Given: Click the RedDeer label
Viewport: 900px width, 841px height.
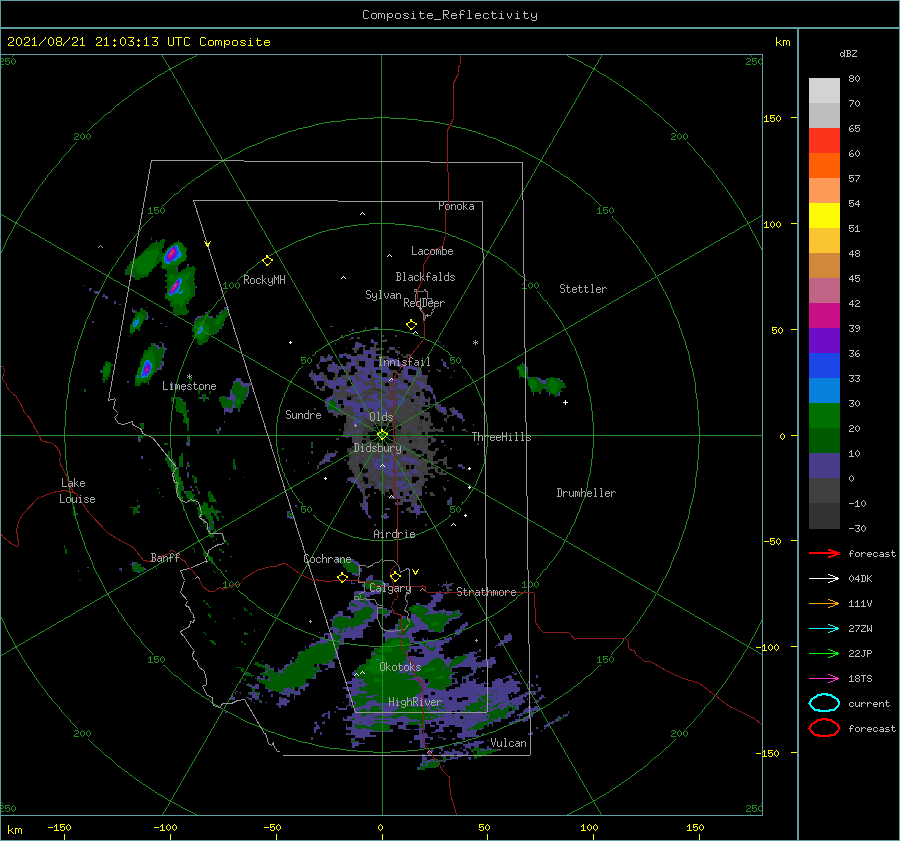Looking at the screenshot, I should click(x=424, y=303).
